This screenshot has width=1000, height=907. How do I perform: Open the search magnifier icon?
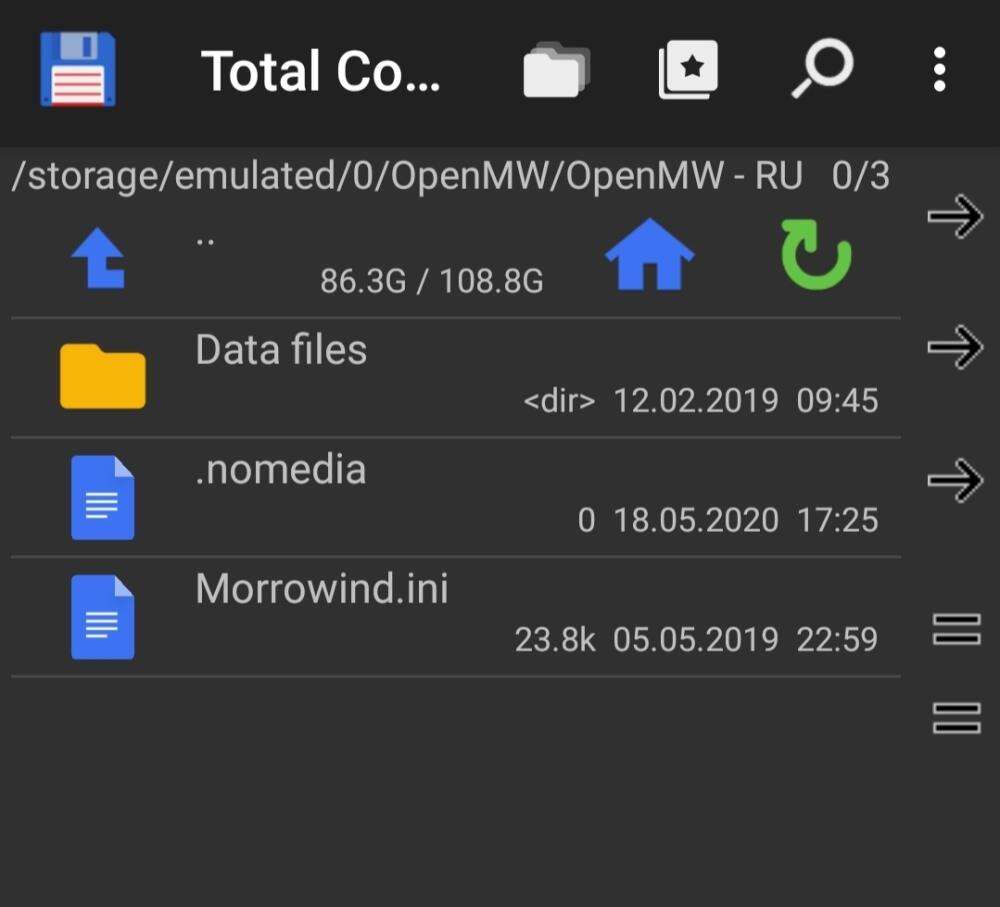click(822, 68)
